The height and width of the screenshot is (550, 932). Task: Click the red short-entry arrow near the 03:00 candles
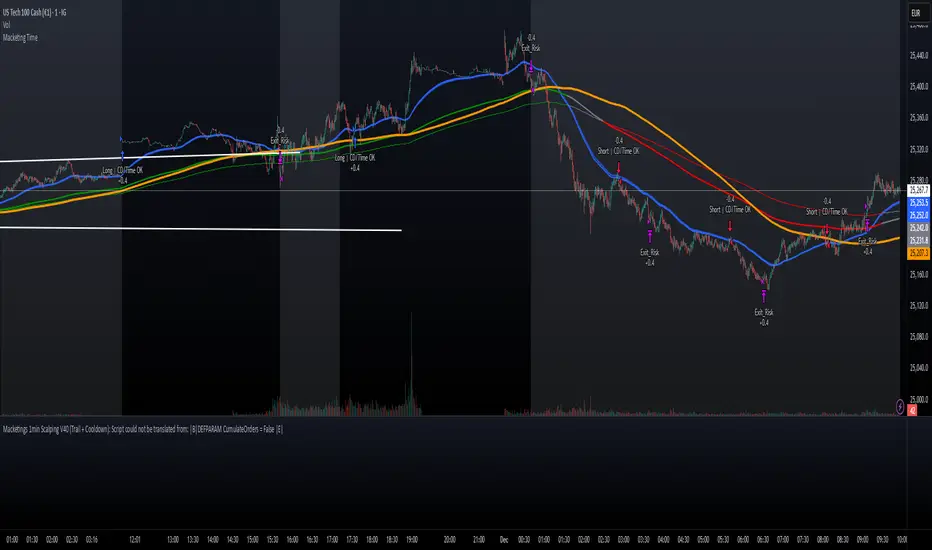pos(619,166)
